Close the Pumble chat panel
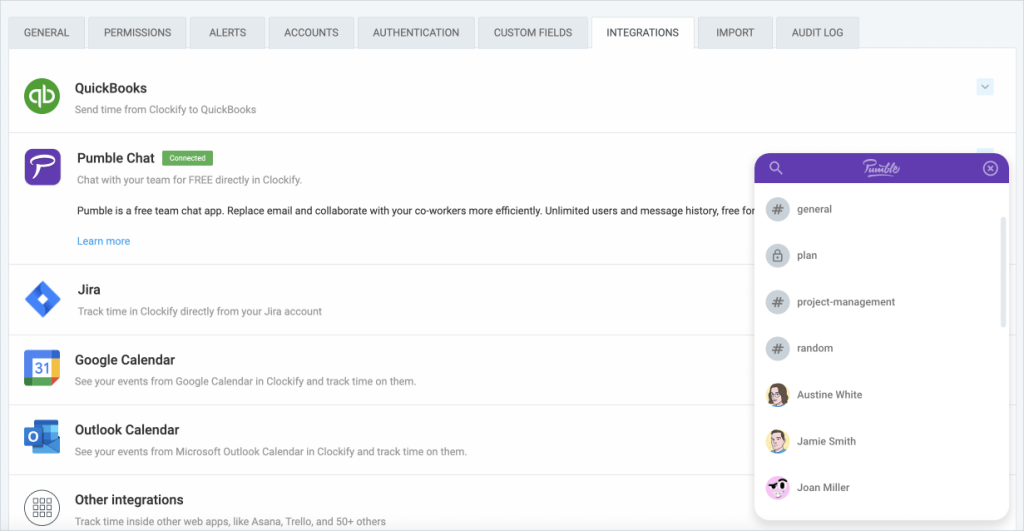1024x531 pixels. coord(990,169)
